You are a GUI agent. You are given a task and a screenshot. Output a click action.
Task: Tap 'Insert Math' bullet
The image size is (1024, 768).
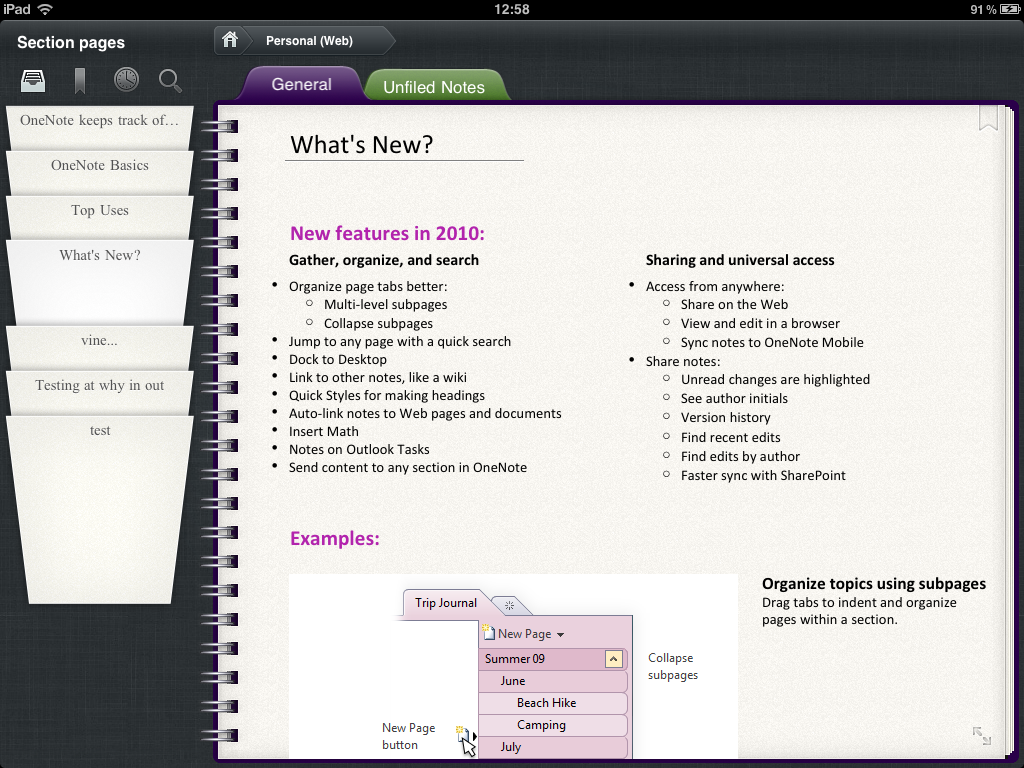(x=323, y=431)
